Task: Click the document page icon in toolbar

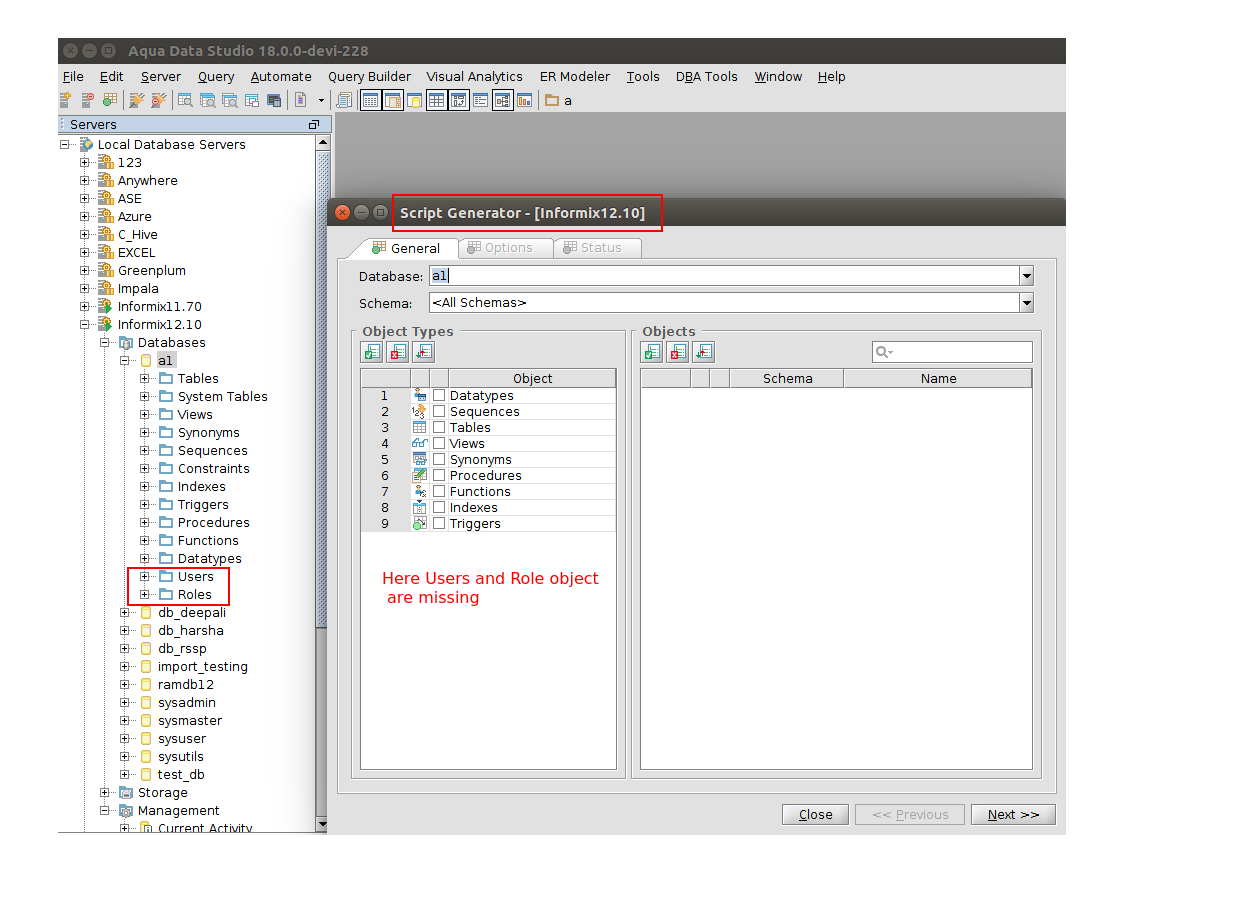Action: (300, 100)
